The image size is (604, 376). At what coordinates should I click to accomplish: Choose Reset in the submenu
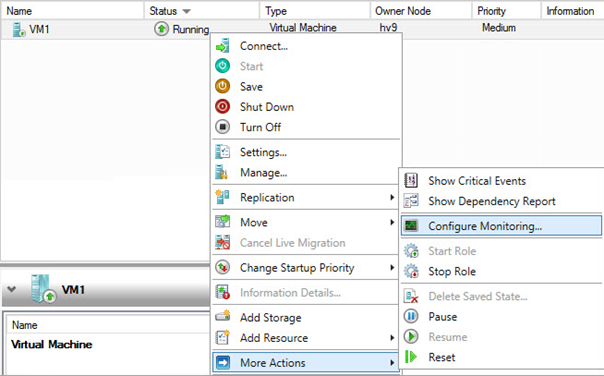tap(442, 357)
